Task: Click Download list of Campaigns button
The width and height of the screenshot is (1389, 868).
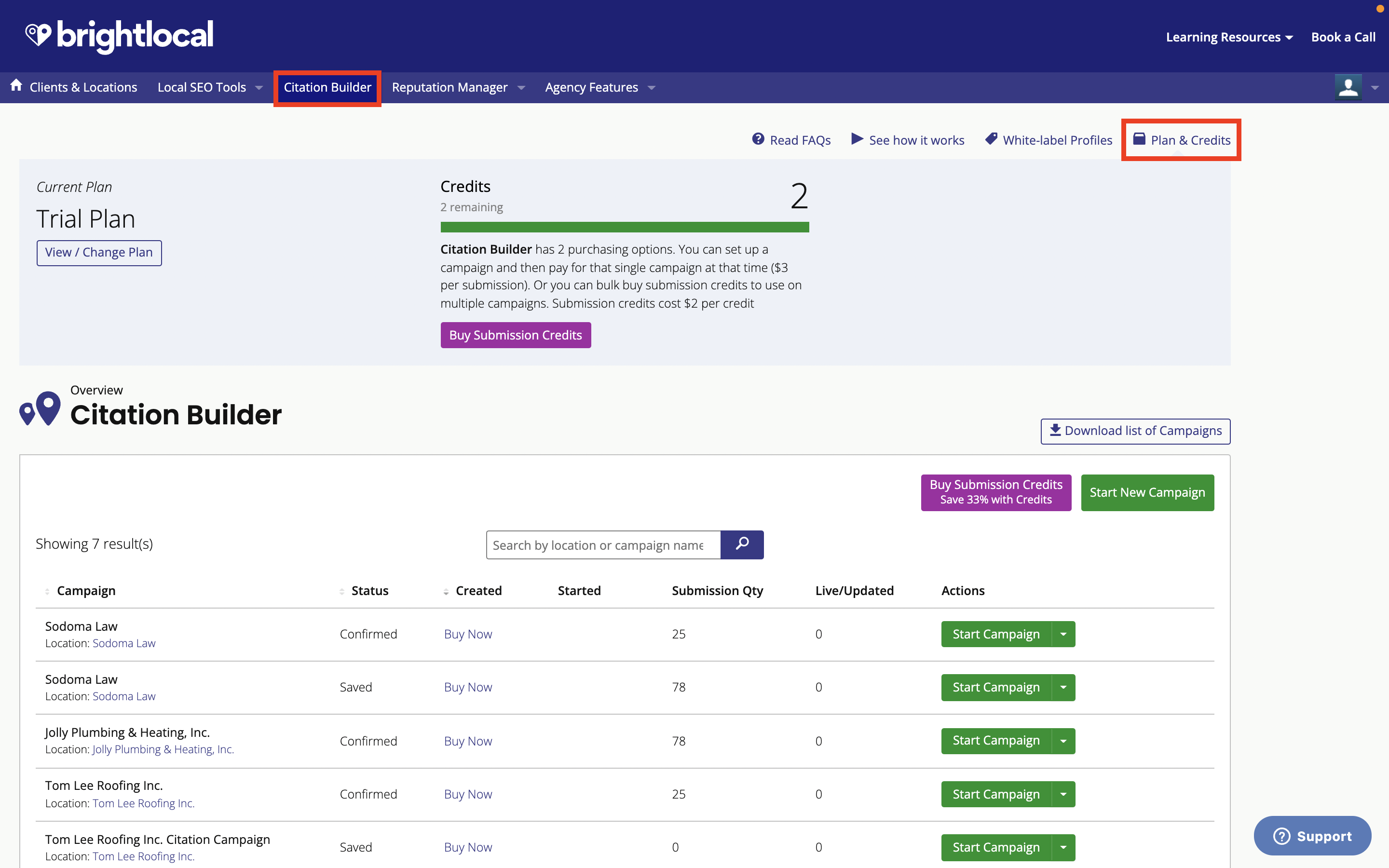Action: [1135, 431]
